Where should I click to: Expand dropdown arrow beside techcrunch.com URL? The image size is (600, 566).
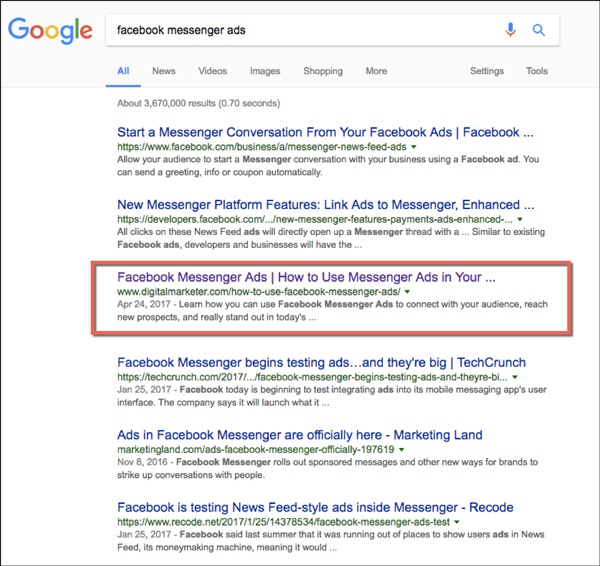(x=515, y=377)
